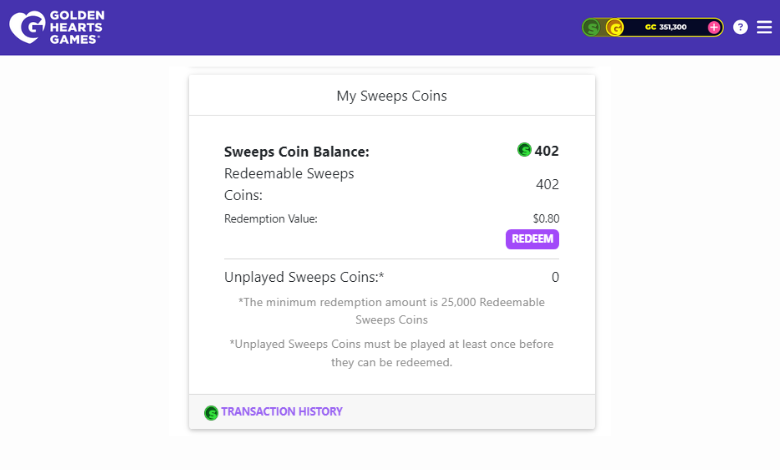Click the Unplayed Sweeps Coins label
Screen dimensions: 780x470
point(304,277)
